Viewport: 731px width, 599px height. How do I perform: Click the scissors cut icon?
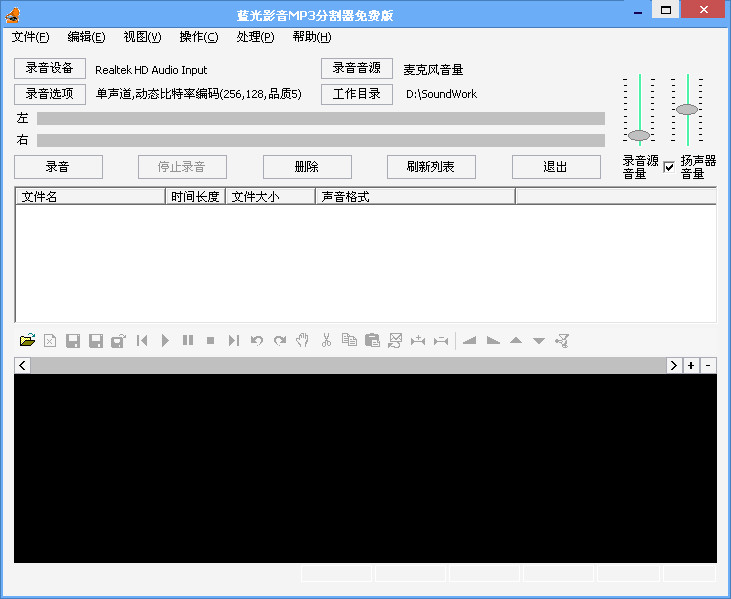coord(326,340)
